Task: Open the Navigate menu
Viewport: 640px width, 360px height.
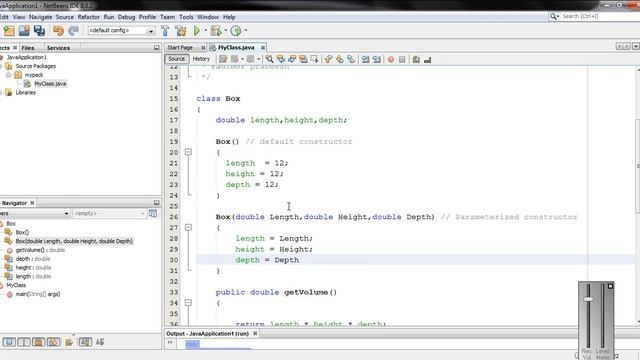Action: pyautogui.click(x=40, y=17)
